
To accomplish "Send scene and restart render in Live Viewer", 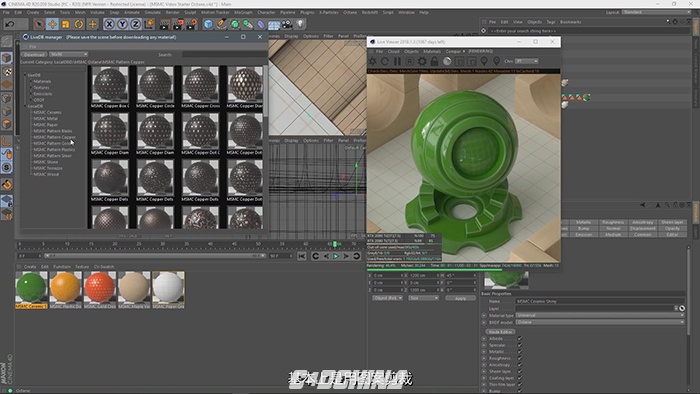I will [372, 62].
